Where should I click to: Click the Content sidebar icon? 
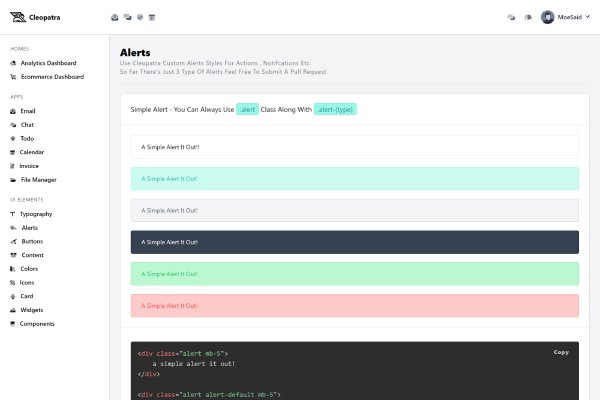tap(13, 255)
